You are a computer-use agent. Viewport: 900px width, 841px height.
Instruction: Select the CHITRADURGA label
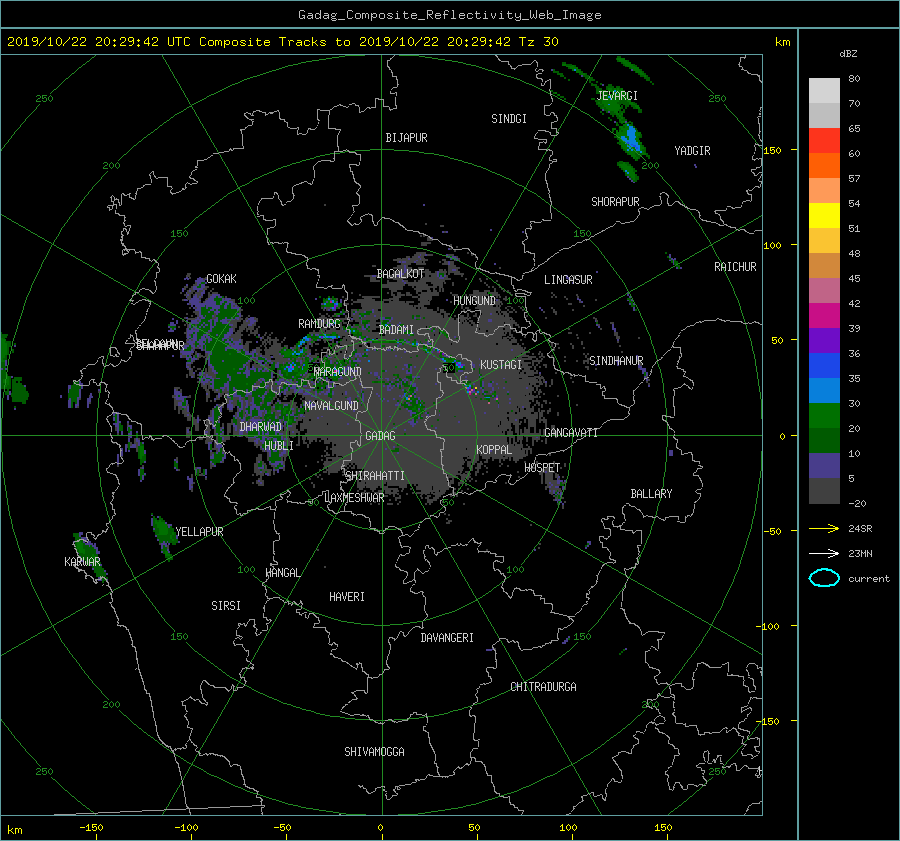[x=543, y=687]
